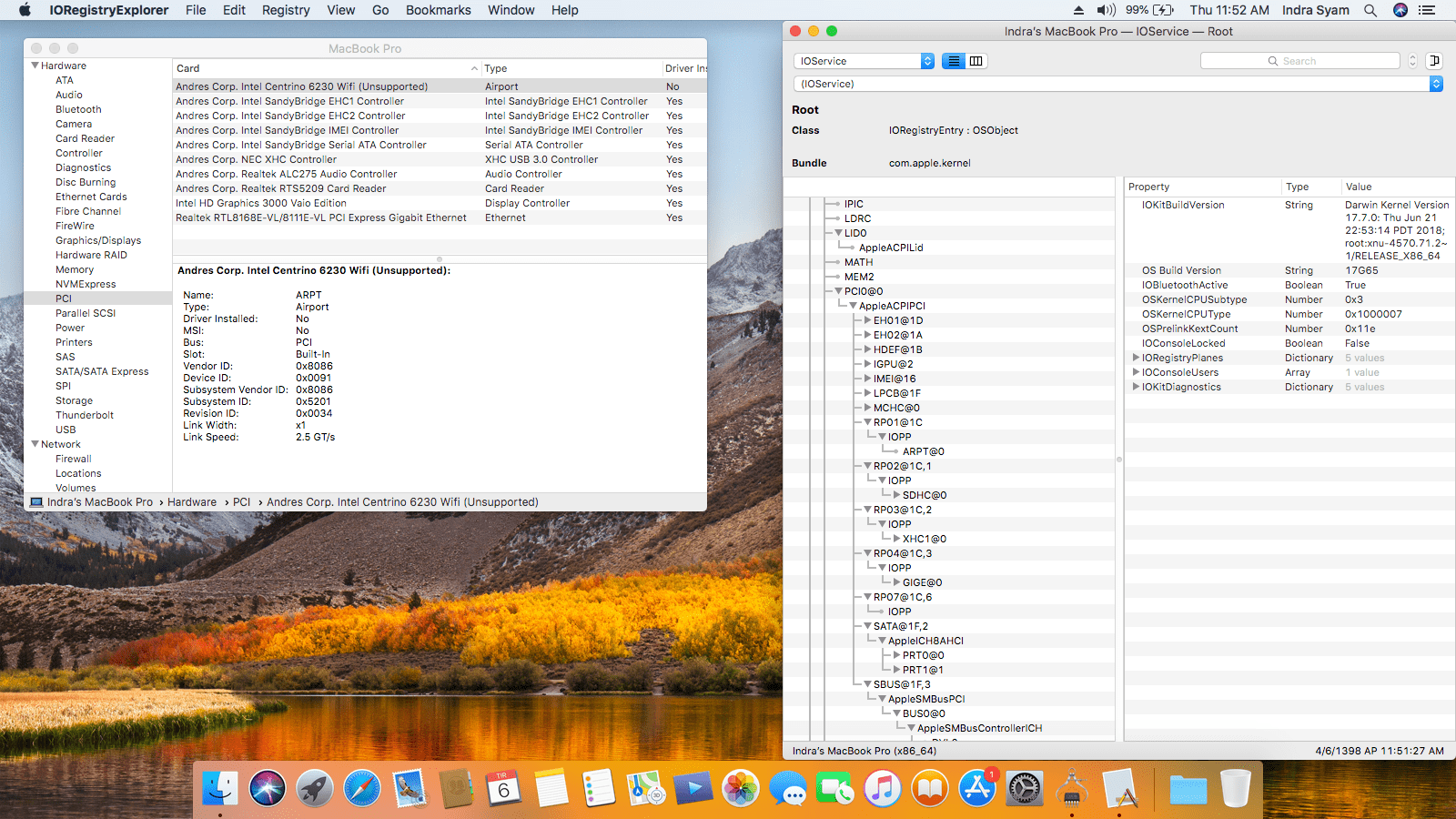Viewport: 1456px width, 819px height.
Task: Click the volume icon in menu bar
Action: (x=1106, y=10)
